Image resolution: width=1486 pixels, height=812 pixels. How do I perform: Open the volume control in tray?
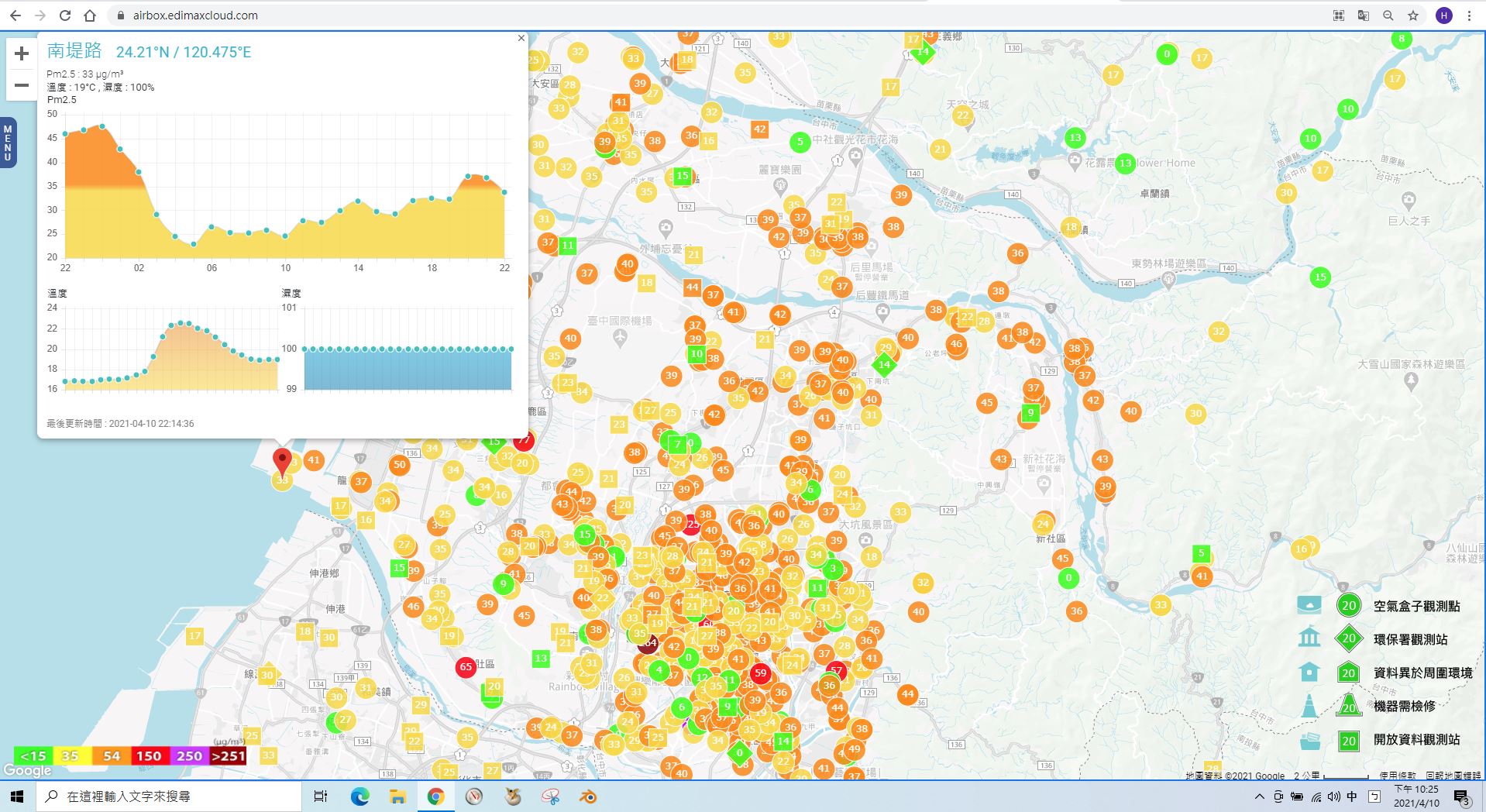click(1333, 797)
